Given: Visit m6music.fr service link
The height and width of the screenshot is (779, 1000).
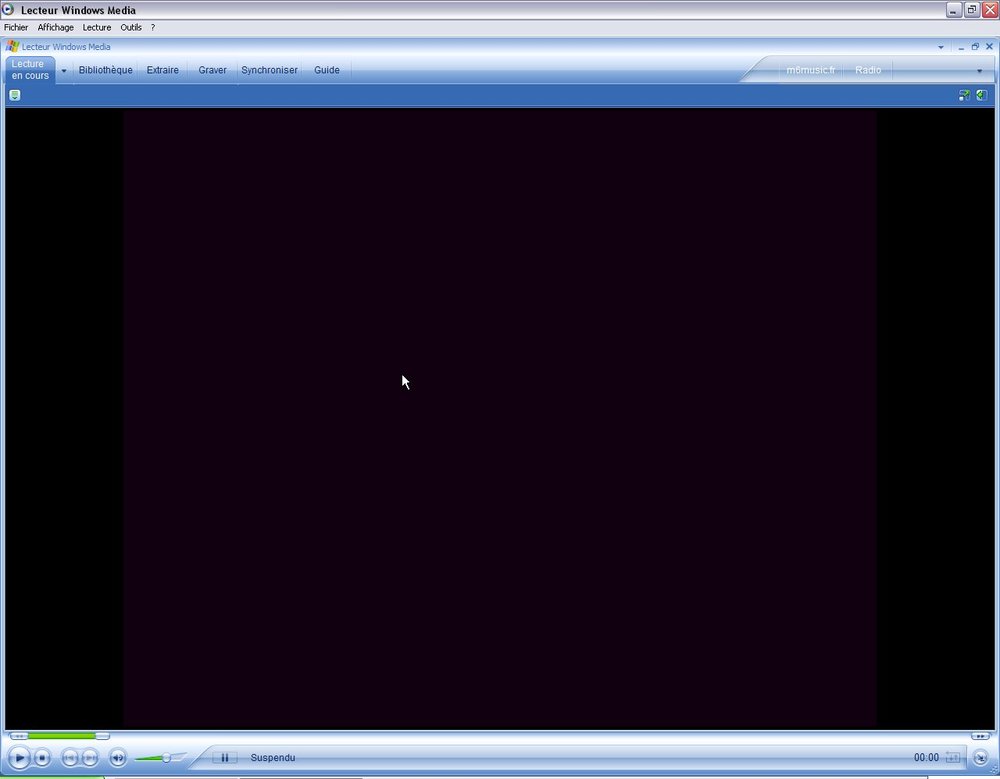Looking at the screenshot, I should point(812,70).
